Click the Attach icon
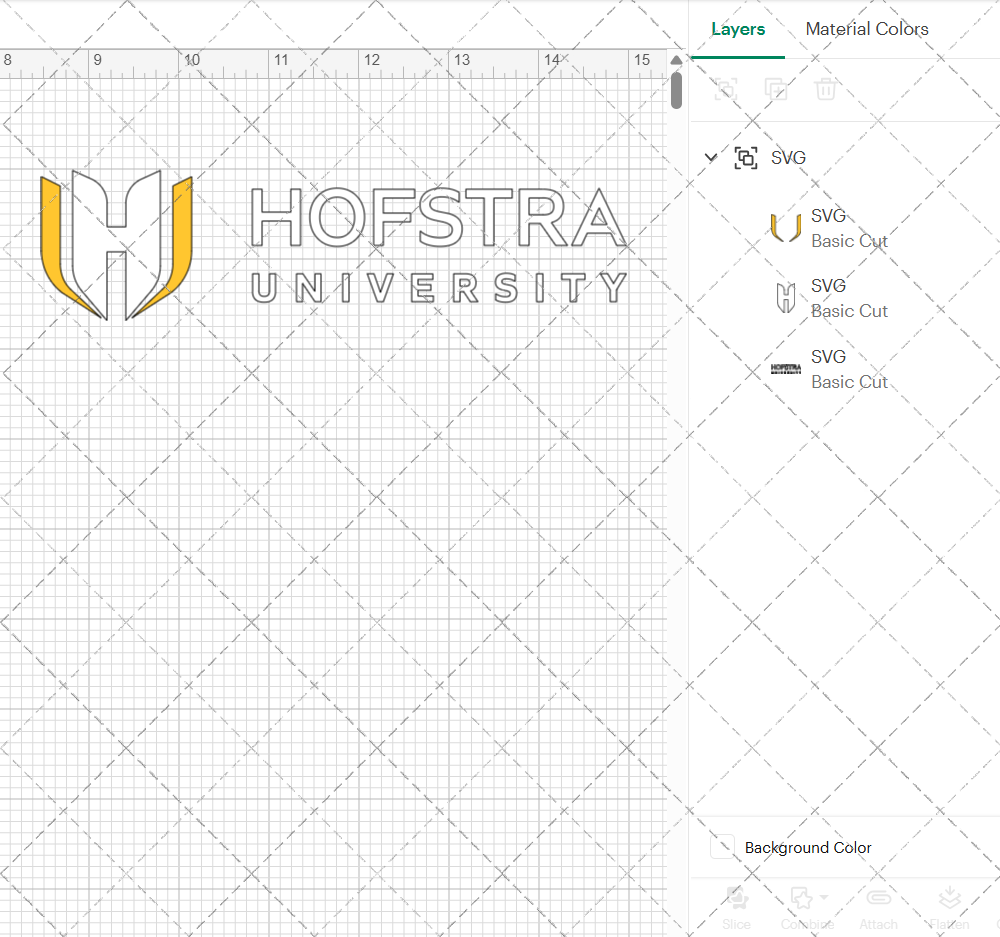 pyautogui.click(x=878, y=898)
